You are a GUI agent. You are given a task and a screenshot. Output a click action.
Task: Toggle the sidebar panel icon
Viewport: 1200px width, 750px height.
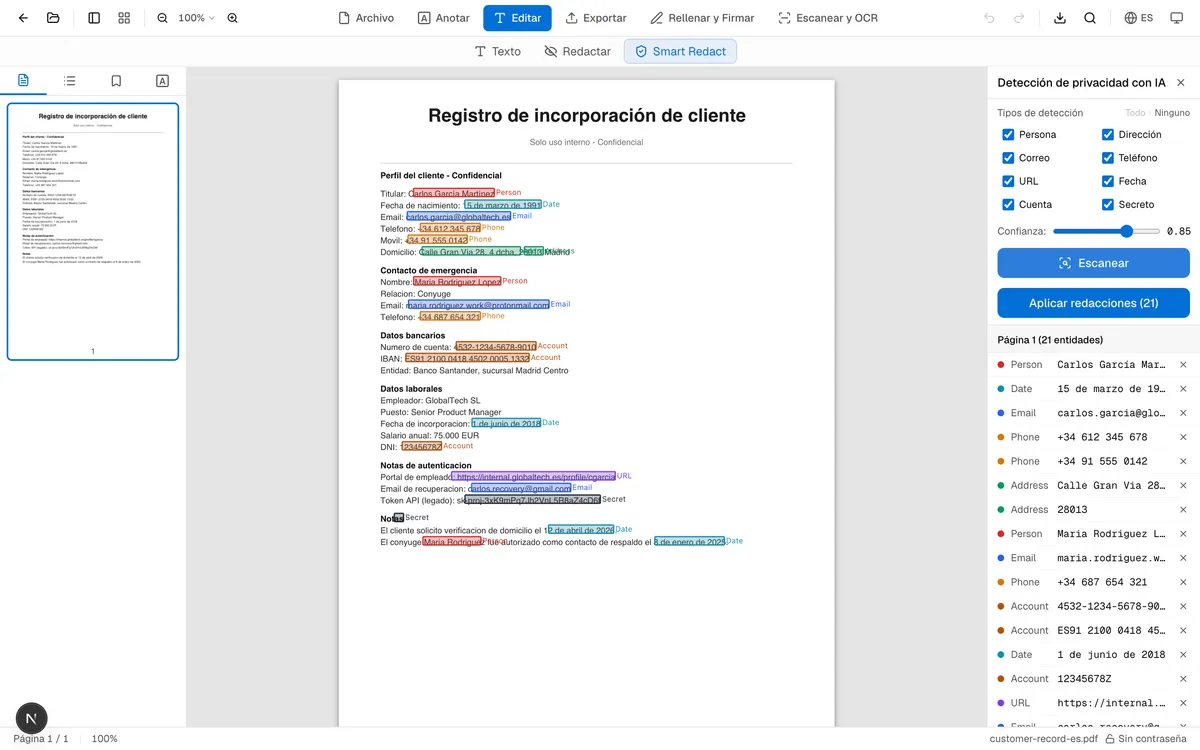pos(94,18)
